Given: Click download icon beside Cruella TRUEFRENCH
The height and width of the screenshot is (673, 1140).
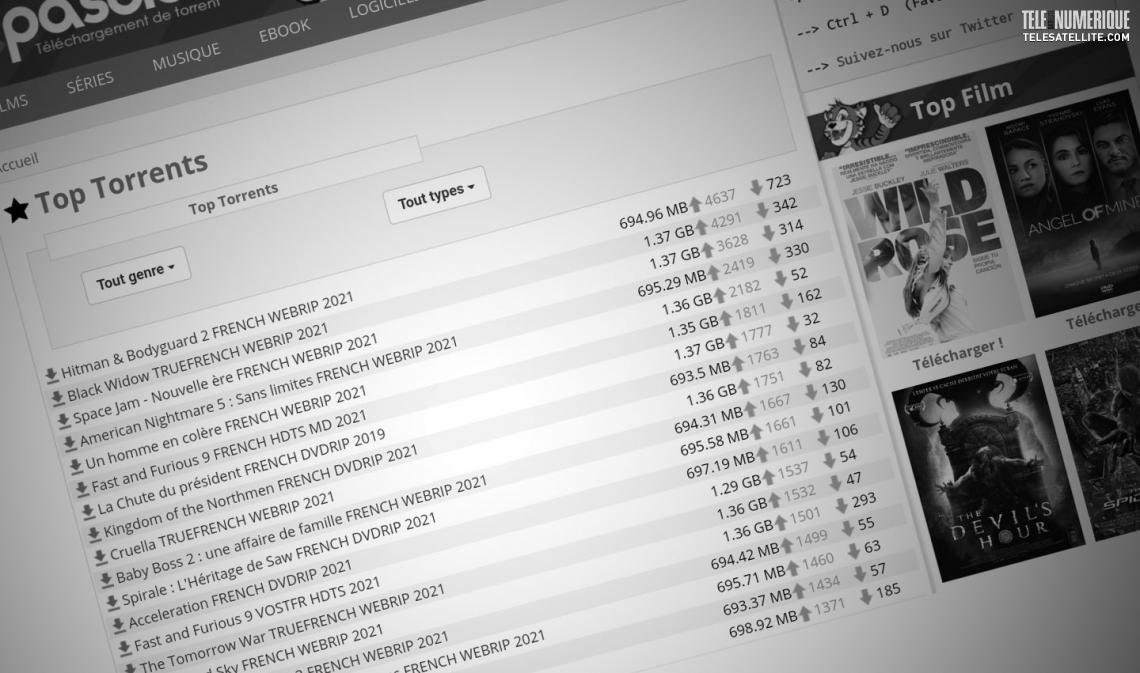Looking at the screenshot, I should coord(100,557).
